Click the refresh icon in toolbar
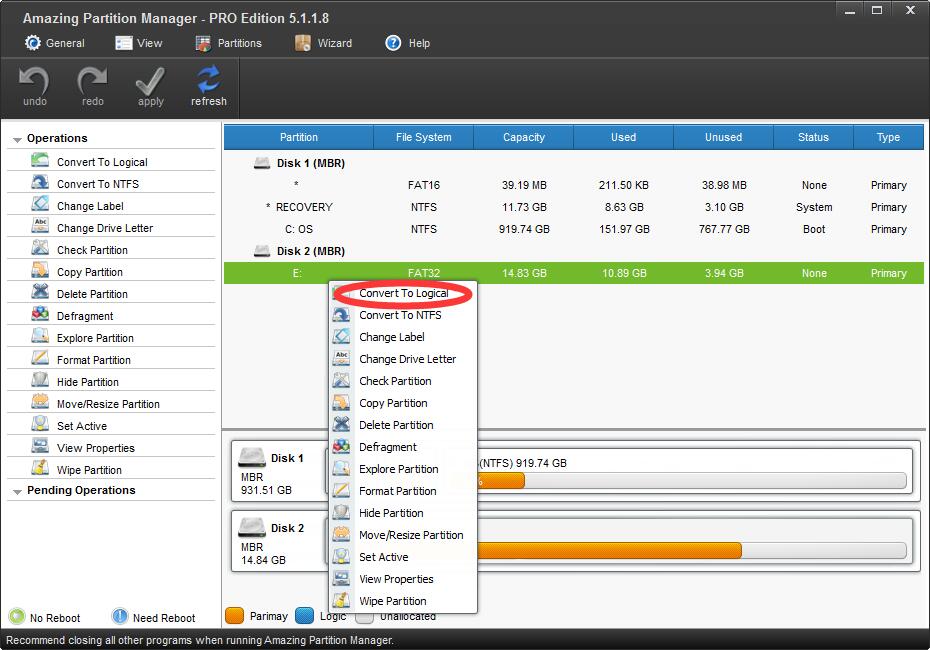Screen dimensions: 930x650 209,79
